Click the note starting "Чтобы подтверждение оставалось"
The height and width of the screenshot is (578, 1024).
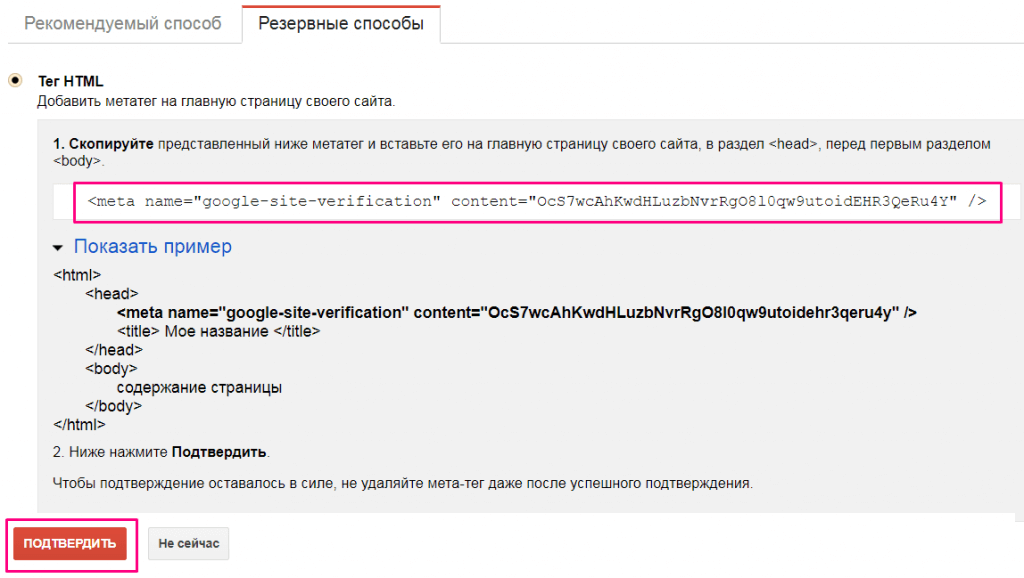coord(402,483)
